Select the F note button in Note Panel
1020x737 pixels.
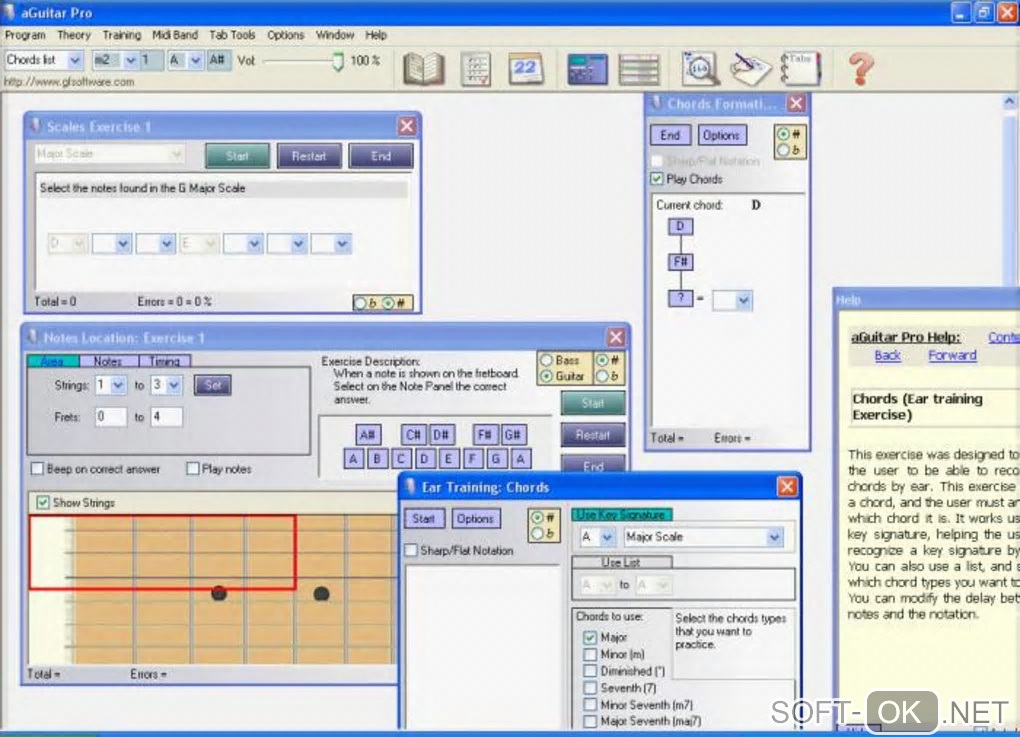[x=472, y=459]
